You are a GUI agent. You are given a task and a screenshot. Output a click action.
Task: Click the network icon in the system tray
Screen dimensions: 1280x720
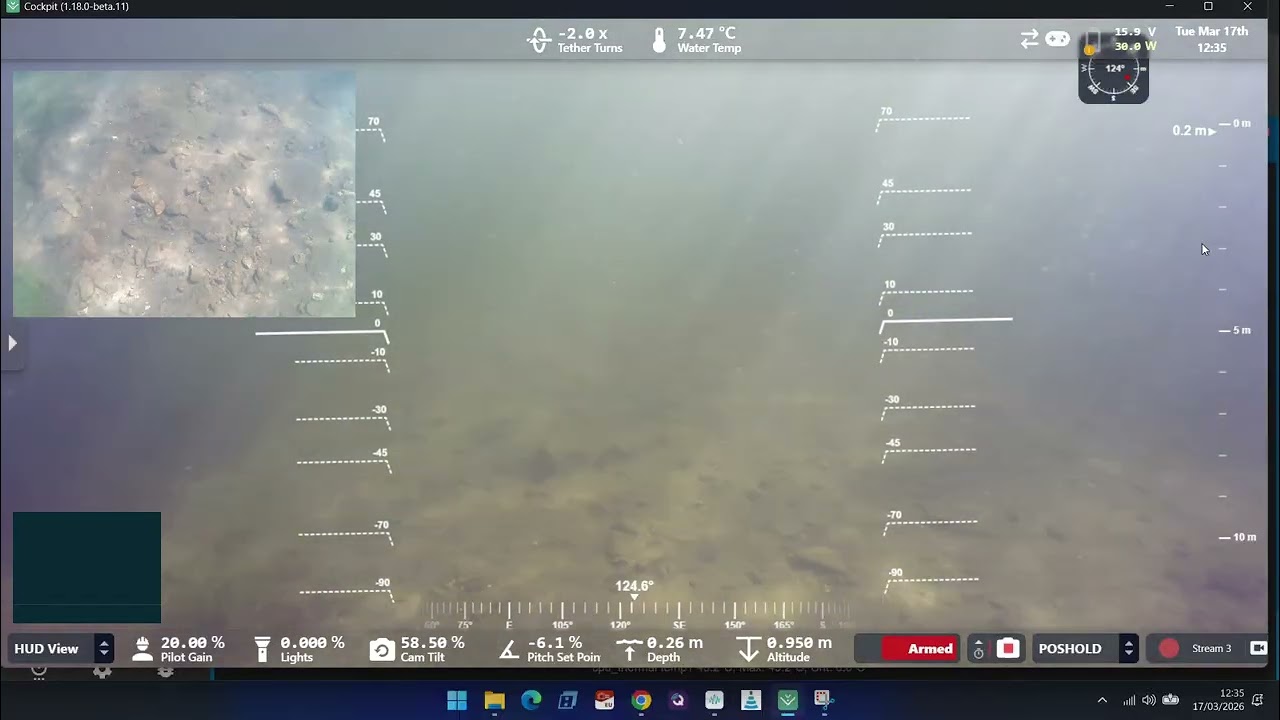coord(1129,700)
